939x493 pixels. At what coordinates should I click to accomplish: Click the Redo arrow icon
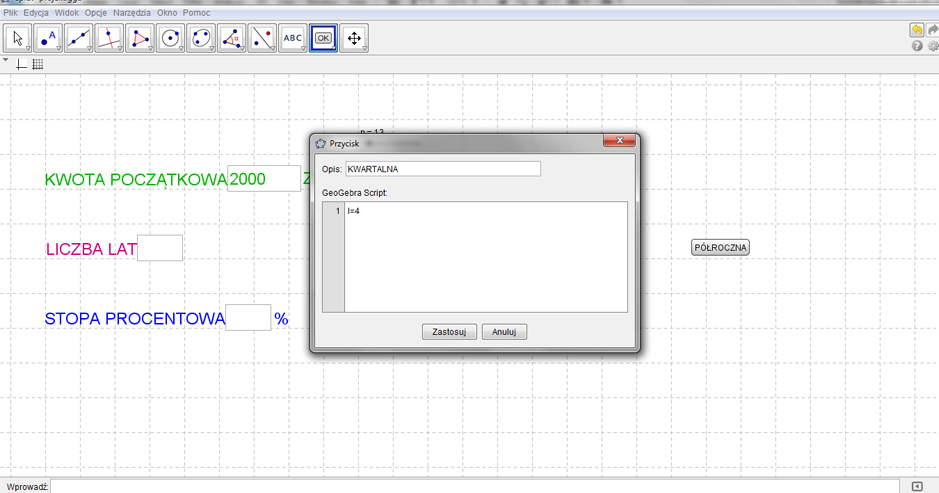pyautogui.click(x=932, y=30)
